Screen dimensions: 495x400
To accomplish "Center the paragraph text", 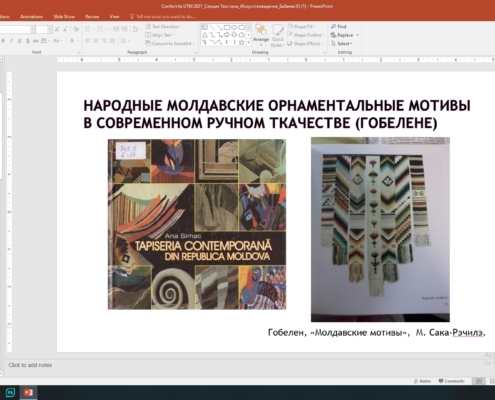I will point(96,41).
